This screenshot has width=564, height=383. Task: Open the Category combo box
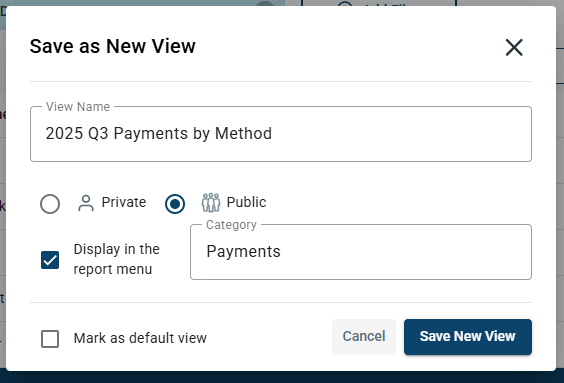[361, 252]
